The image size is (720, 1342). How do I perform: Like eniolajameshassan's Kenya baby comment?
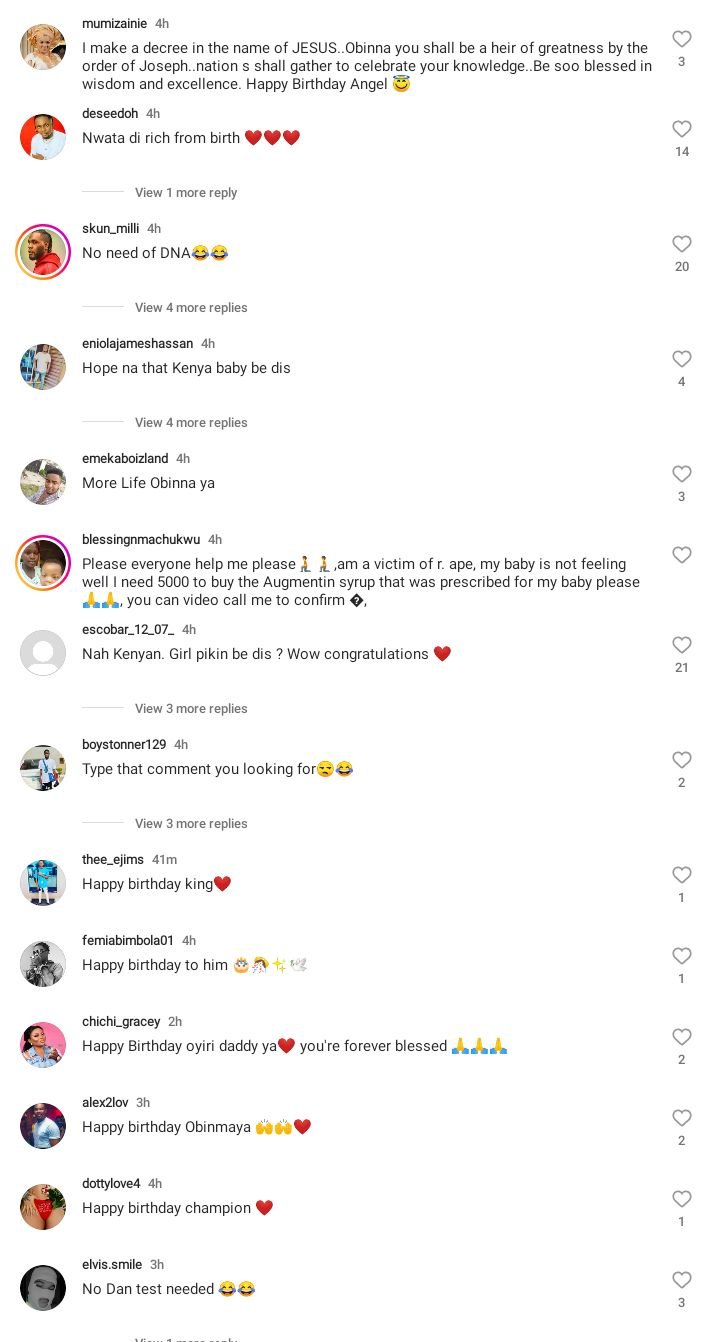[x=681, y=359]
